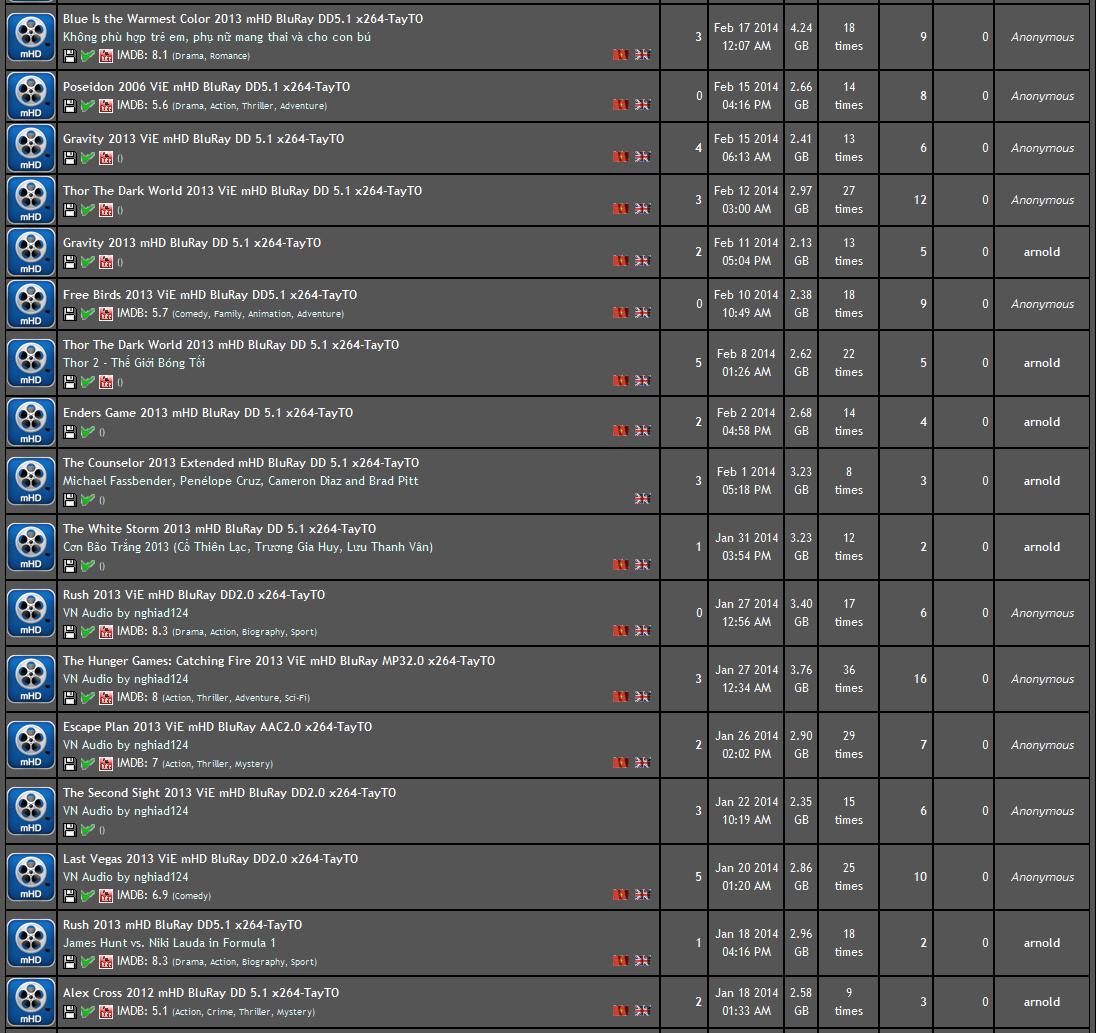Image resolution: width=1096 pixels, height=1033 pixels.
Task: Click the date Feb 2 2014 in the Enders Game row
Action: 746,413
